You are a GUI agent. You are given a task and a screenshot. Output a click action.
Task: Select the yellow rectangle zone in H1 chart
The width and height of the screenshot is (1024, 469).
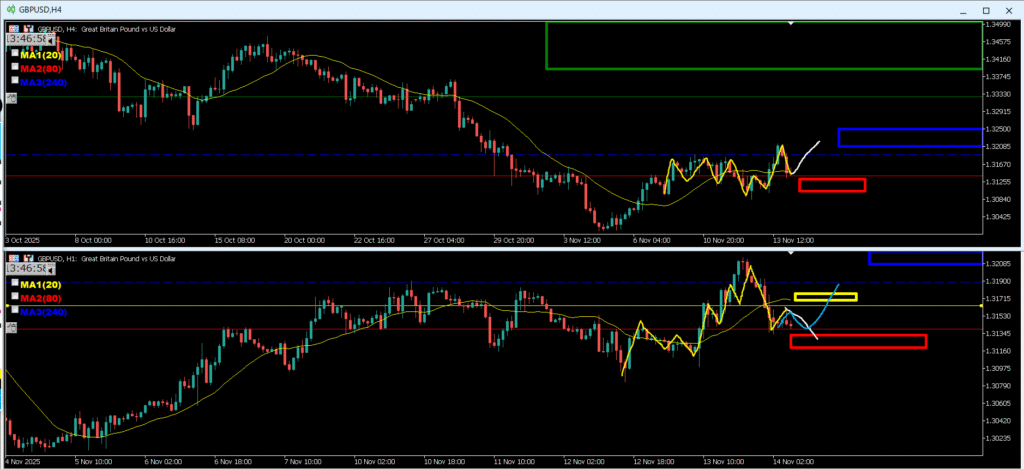(x=825, y=297)
